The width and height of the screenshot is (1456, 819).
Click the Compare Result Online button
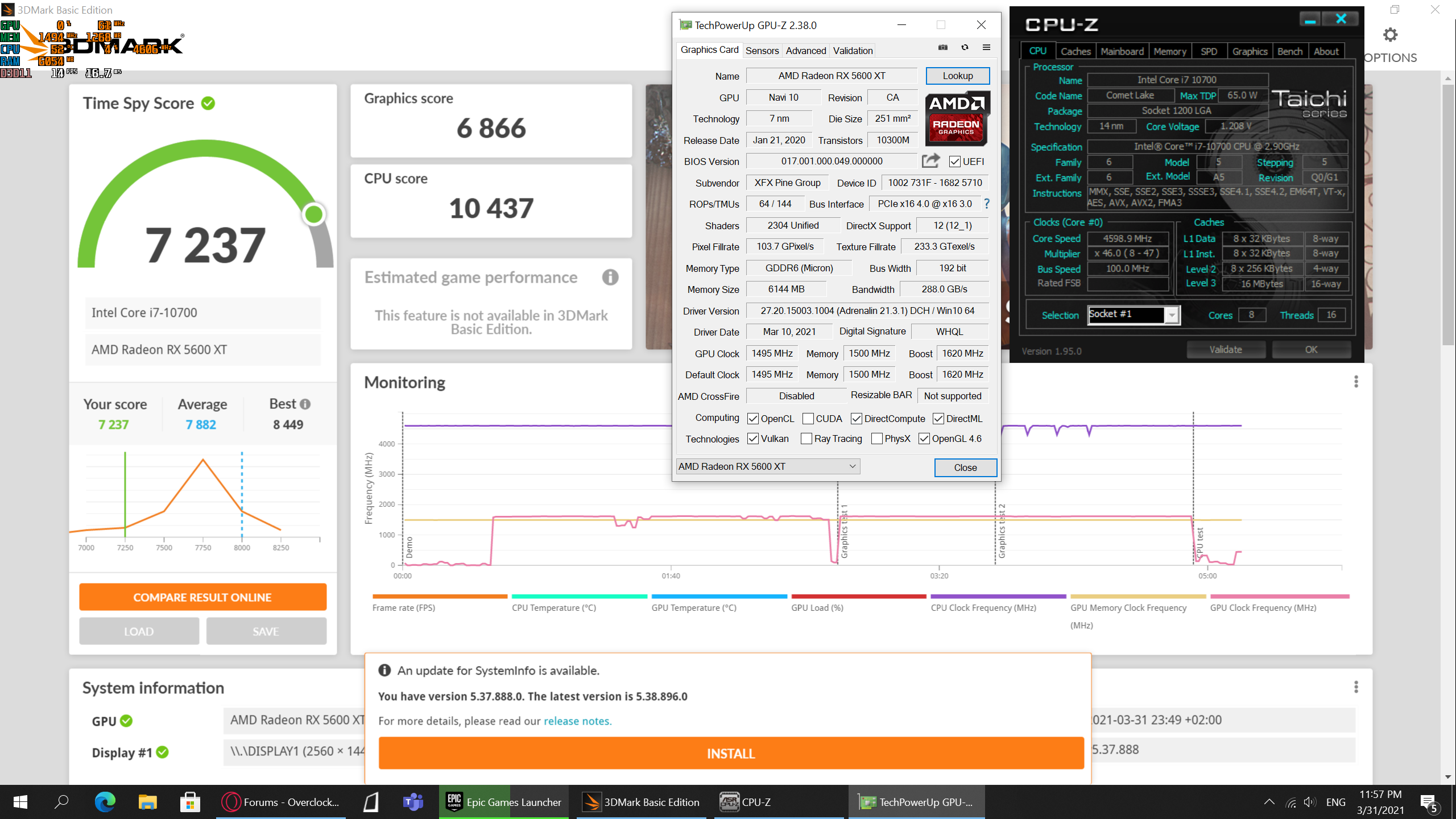(x=202, y=597)
